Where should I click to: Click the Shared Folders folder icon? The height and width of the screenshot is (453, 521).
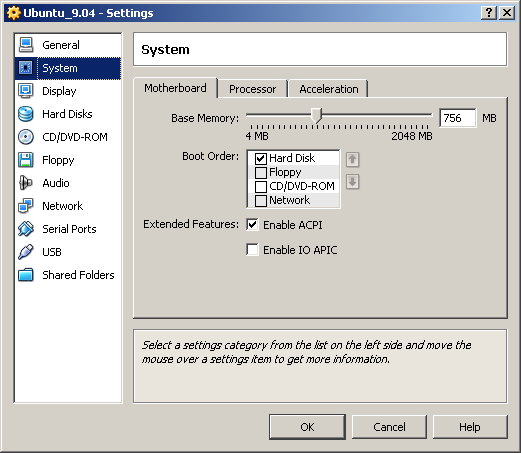point(26,275)
